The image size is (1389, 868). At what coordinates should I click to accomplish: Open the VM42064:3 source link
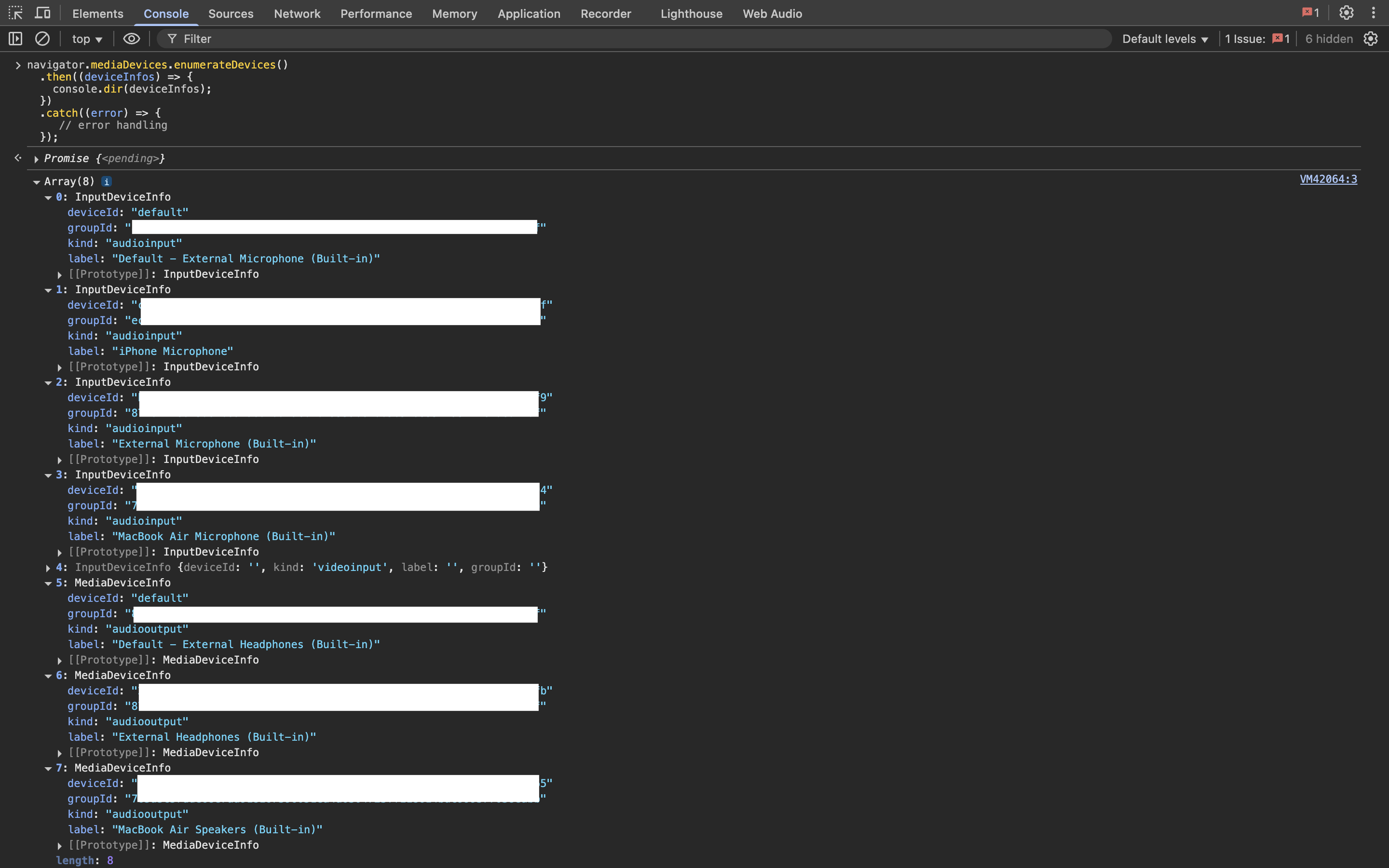1328,179
